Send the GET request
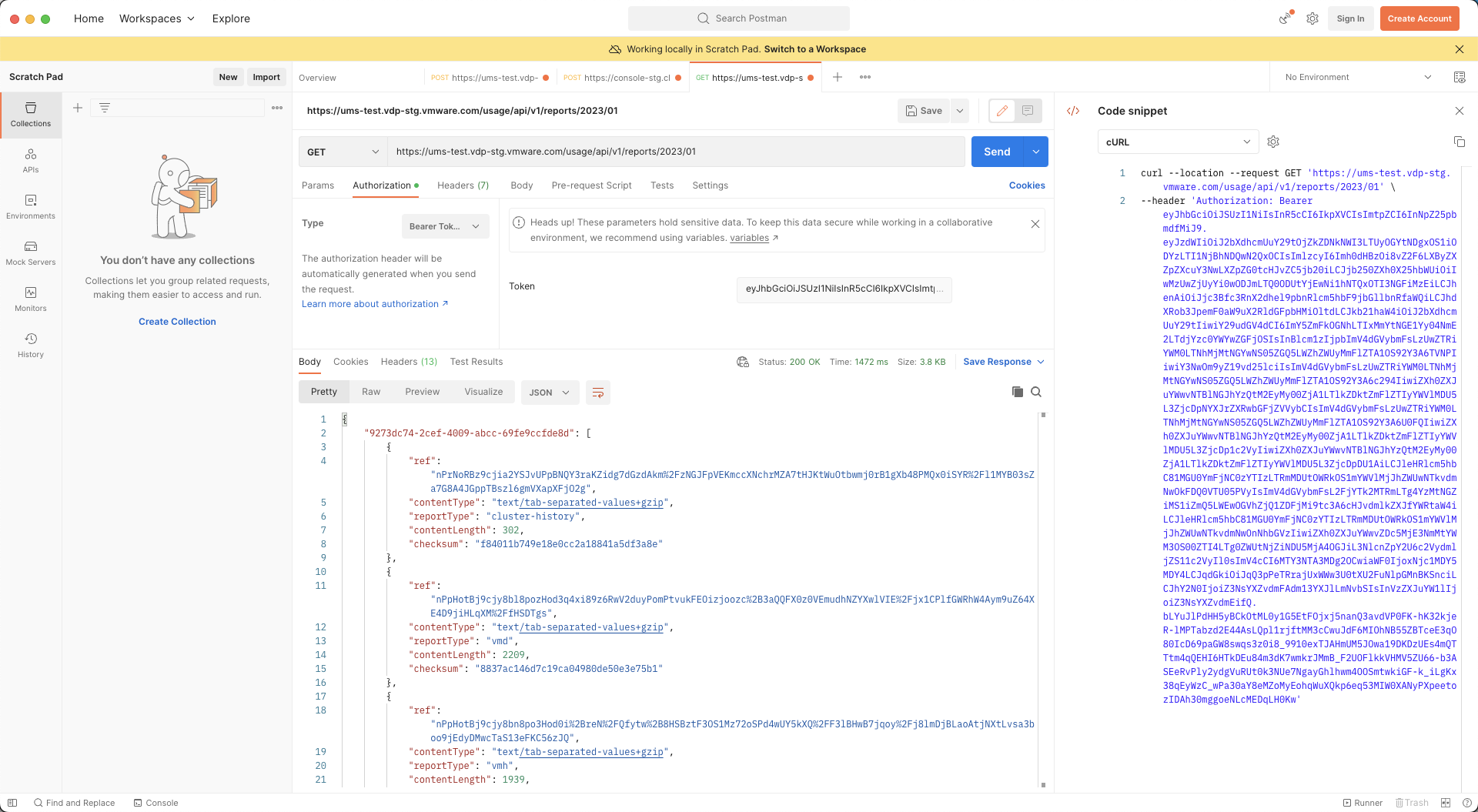The width and height of the screenshot is (1478, 812). point(997,152)
